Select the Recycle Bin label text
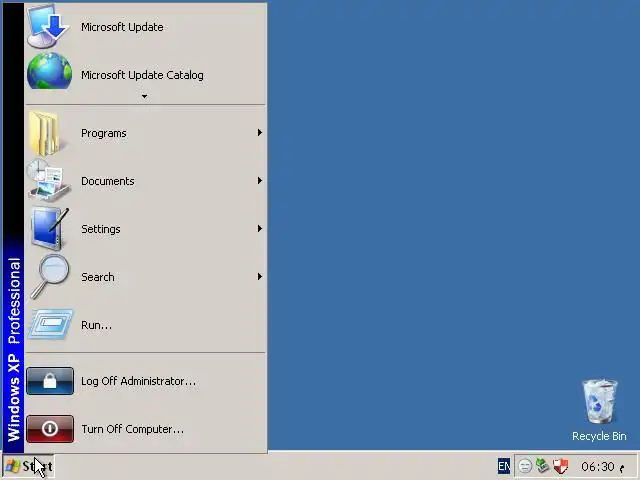 coord(599,436)
